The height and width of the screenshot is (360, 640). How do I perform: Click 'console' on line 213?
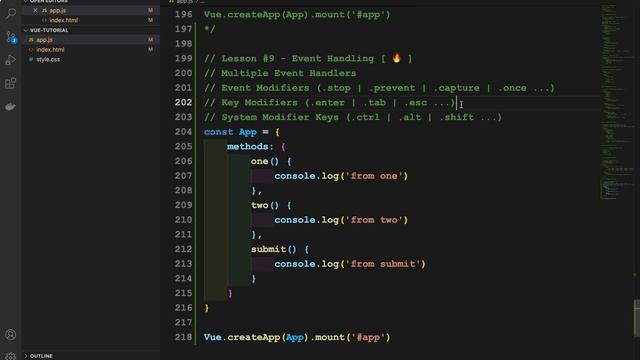295,264
